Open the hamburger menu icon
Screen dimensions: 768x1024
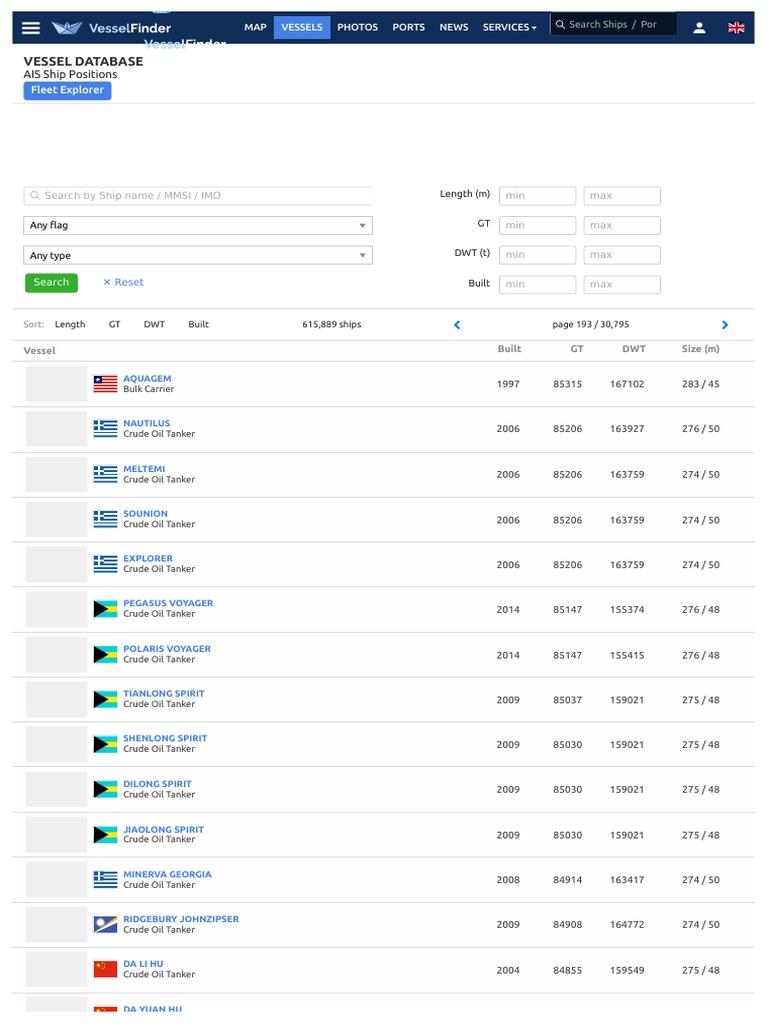click(31, 28)
